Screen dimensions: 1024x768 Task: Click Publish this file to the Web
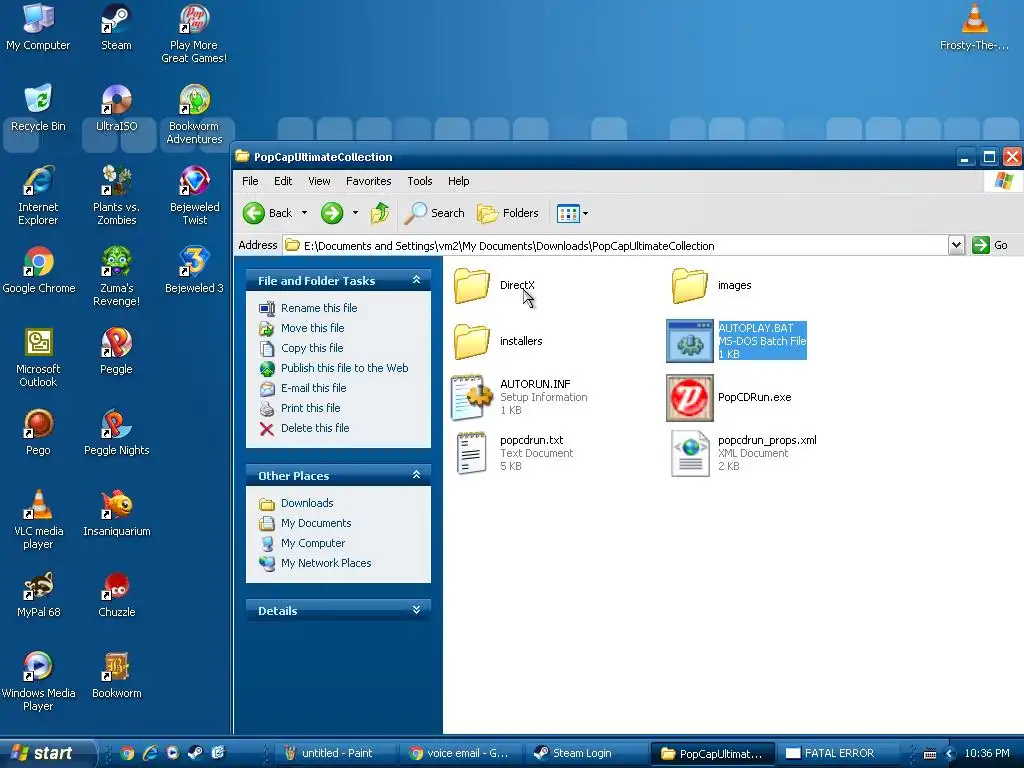tap(334, 368)
